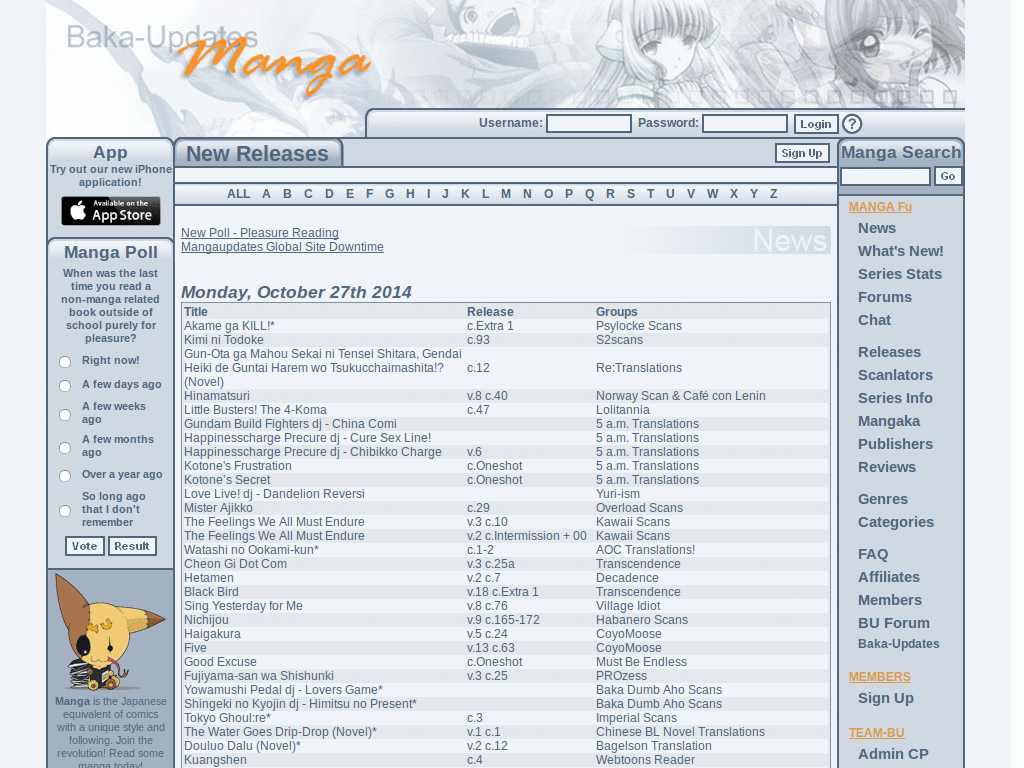The height and width of the screenshot is (768, 1024).
Task: Click the question-mark help icon beside Login
Action: coord(852,124)
